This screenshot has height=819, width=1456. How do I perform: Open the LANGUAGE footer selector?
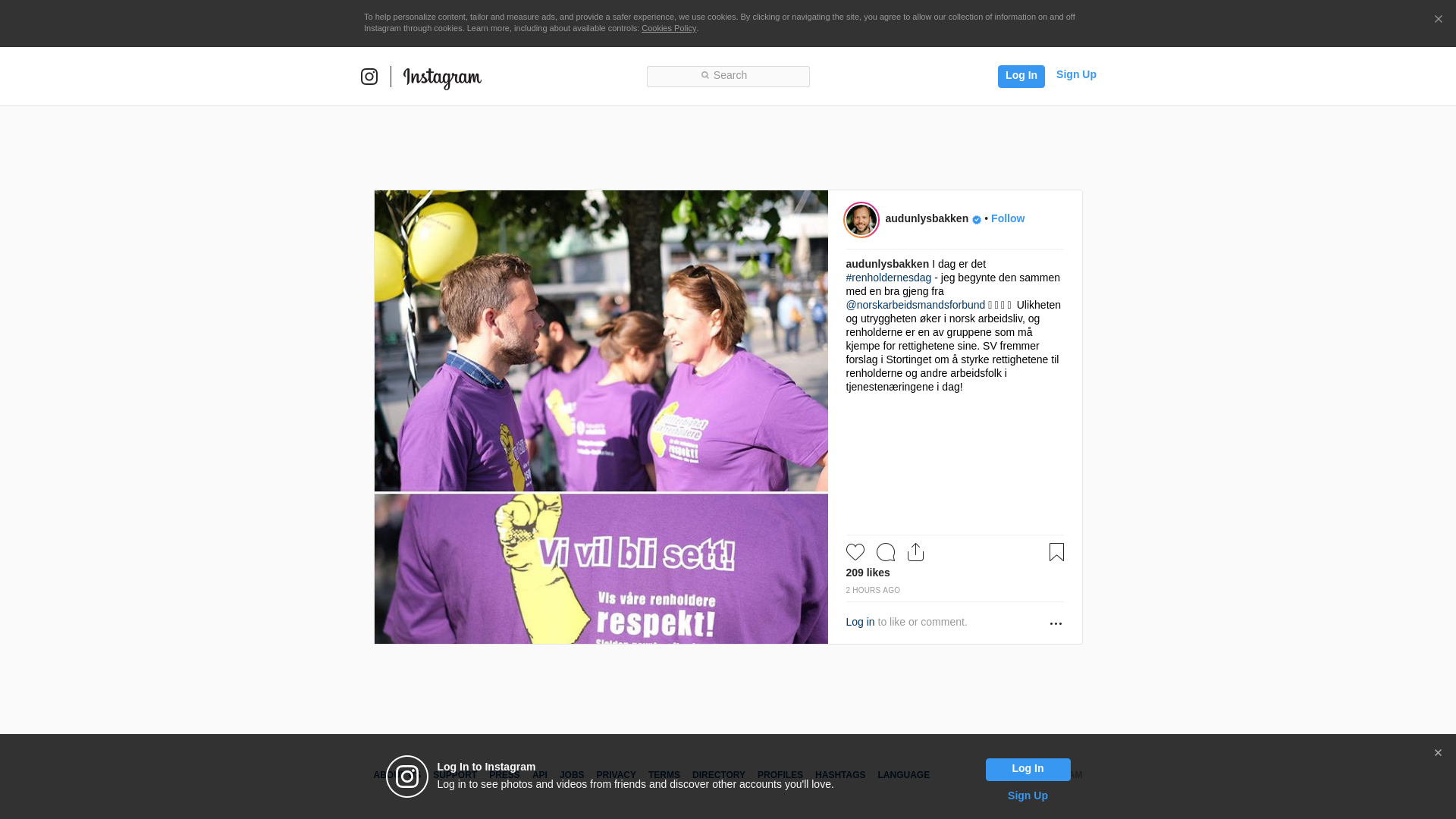pos(903,775)
